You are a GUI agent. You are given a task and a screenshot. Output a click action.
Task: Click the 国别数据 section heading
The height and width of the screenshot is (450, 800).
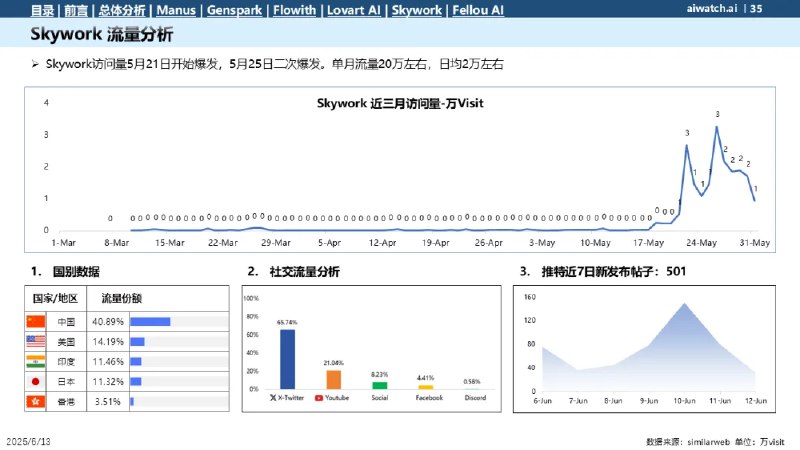[76, 271]
